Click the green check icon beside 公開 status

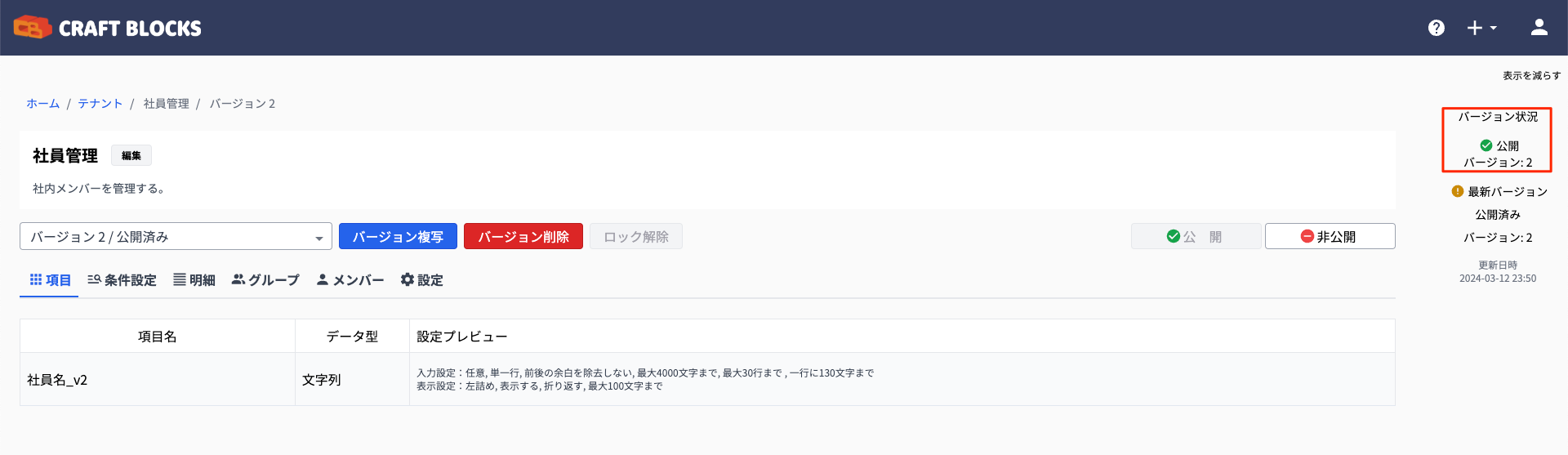click(x=1486, y=145)
